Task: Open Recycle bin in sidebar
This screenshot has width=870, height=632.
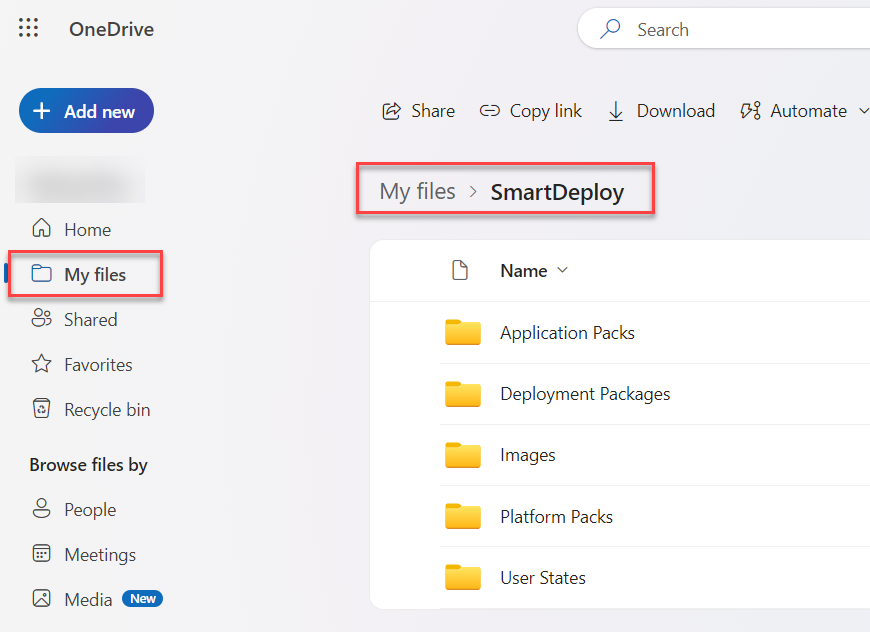Action: click(x=107, y=409)
